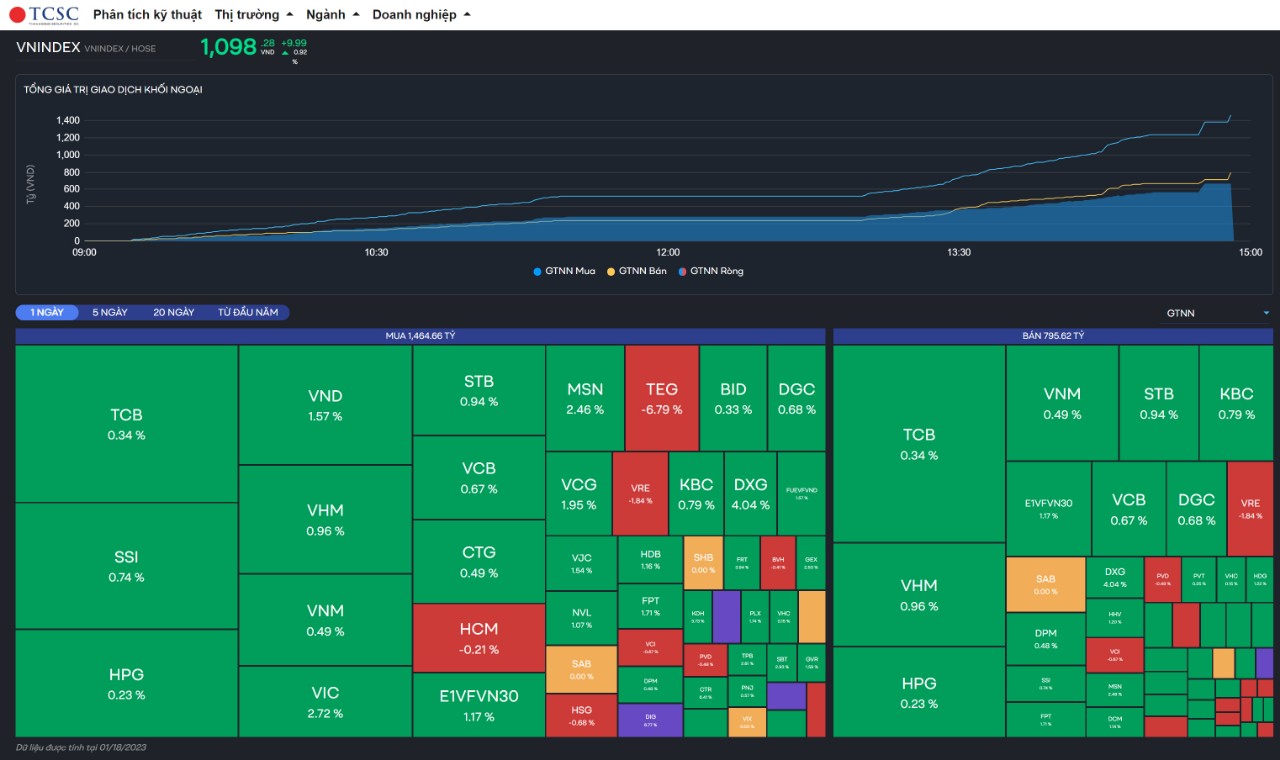The image size is (1280, 760).
Task: Select the HPG tile in the MUA treemap
Action: 126,683
